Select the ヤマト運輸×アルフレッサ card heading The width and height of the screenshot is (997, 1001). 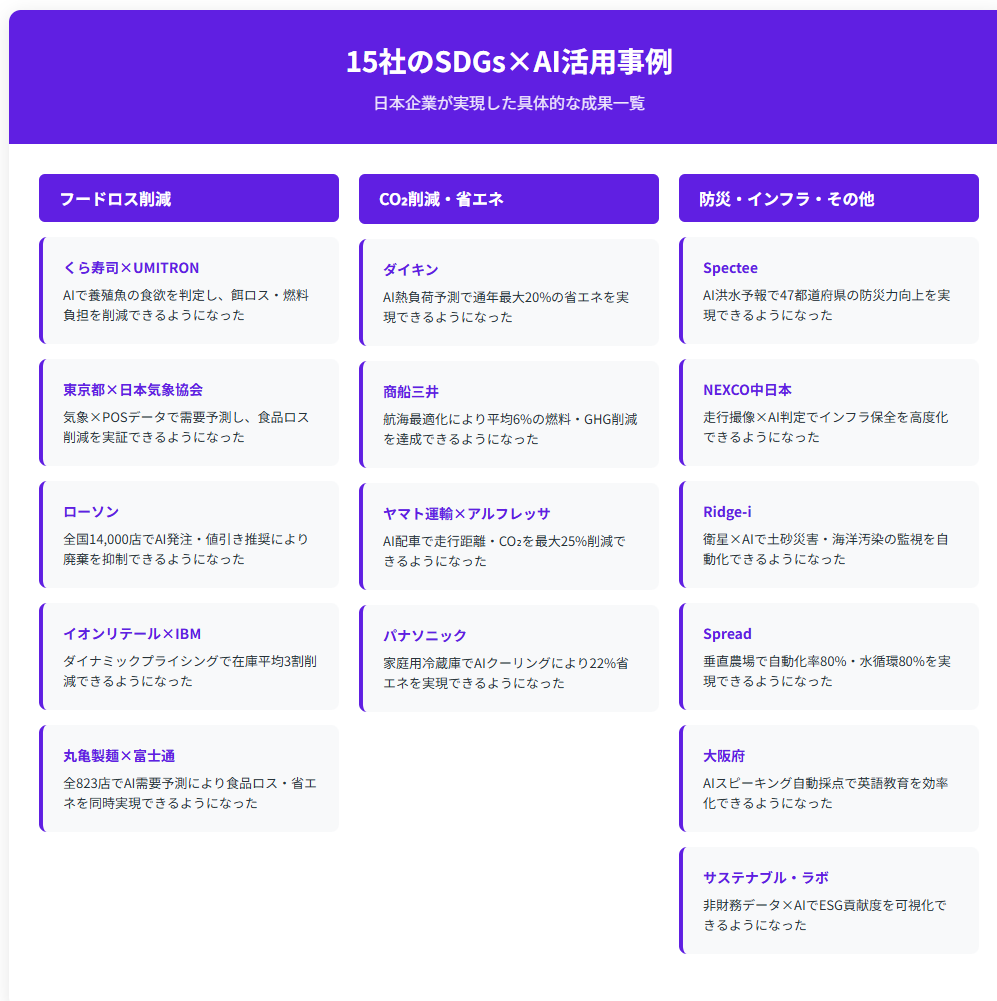click(466, 514)
